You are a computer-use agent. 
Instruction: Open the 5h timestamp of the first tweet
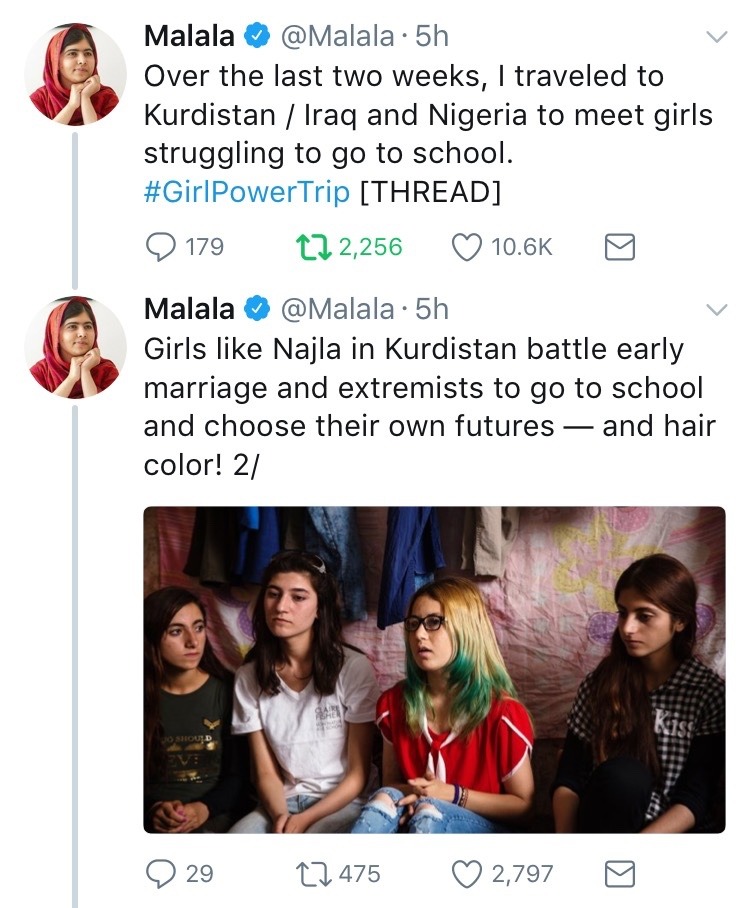point(432,37)
